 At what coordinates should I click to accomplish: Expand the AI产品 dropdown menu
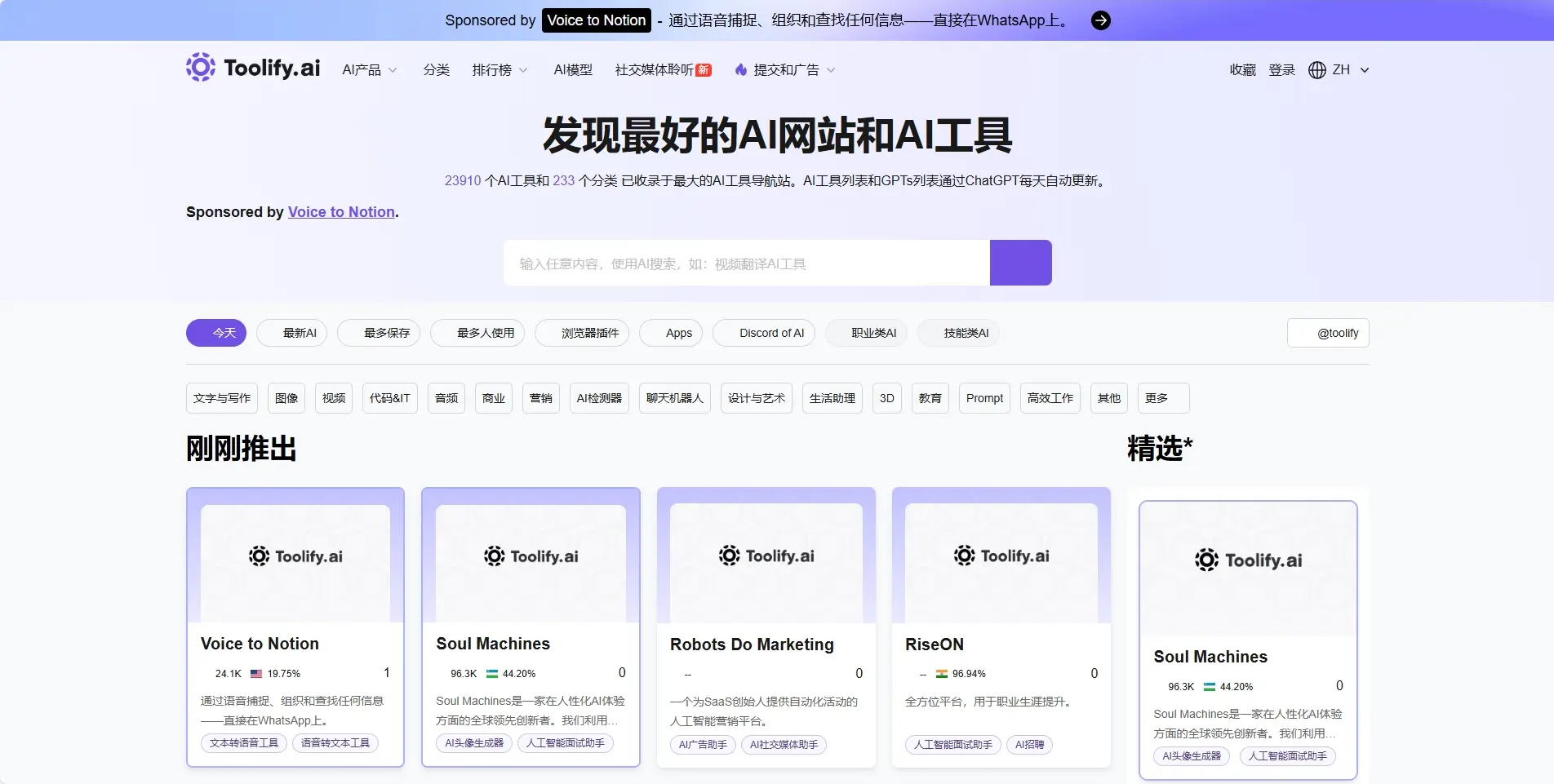point(368,70)
